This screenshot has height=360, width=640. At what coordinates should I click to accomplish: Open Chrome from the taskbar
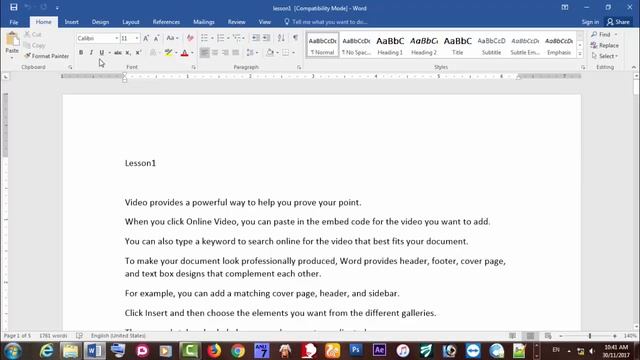tap(238, 351)
